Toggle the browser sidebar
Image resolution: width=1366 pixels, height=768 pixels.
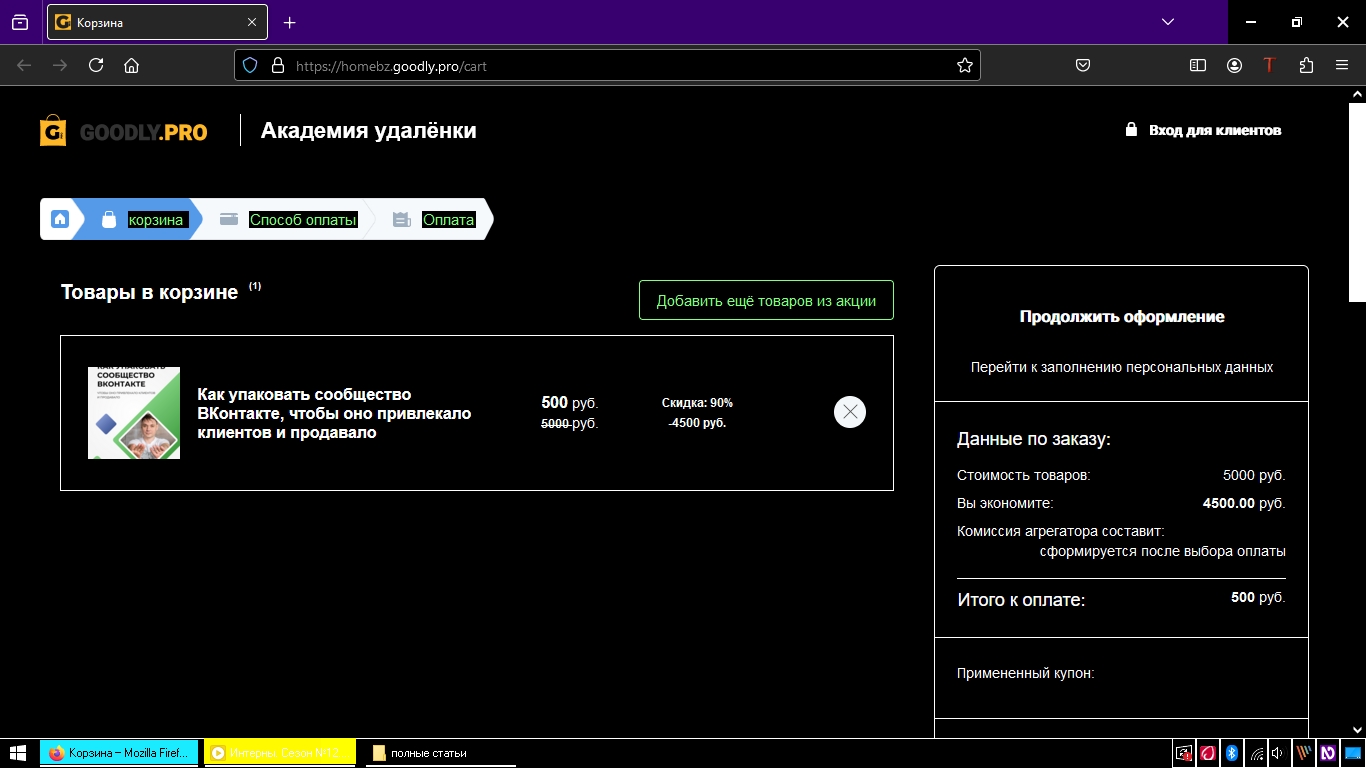(1198, 65)
